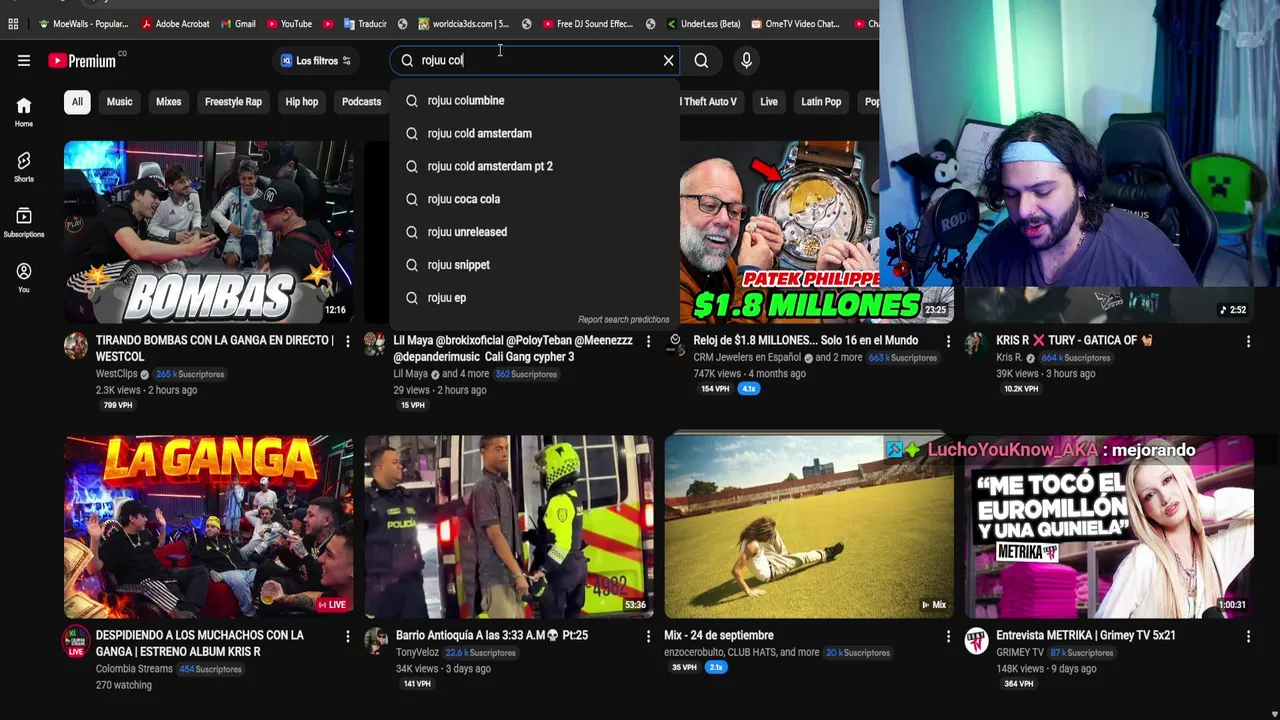Image resolution: width=1280 pixels, height=720 pixels.
Task: Open the hamburger guide menu
Action: click(24, 61)
